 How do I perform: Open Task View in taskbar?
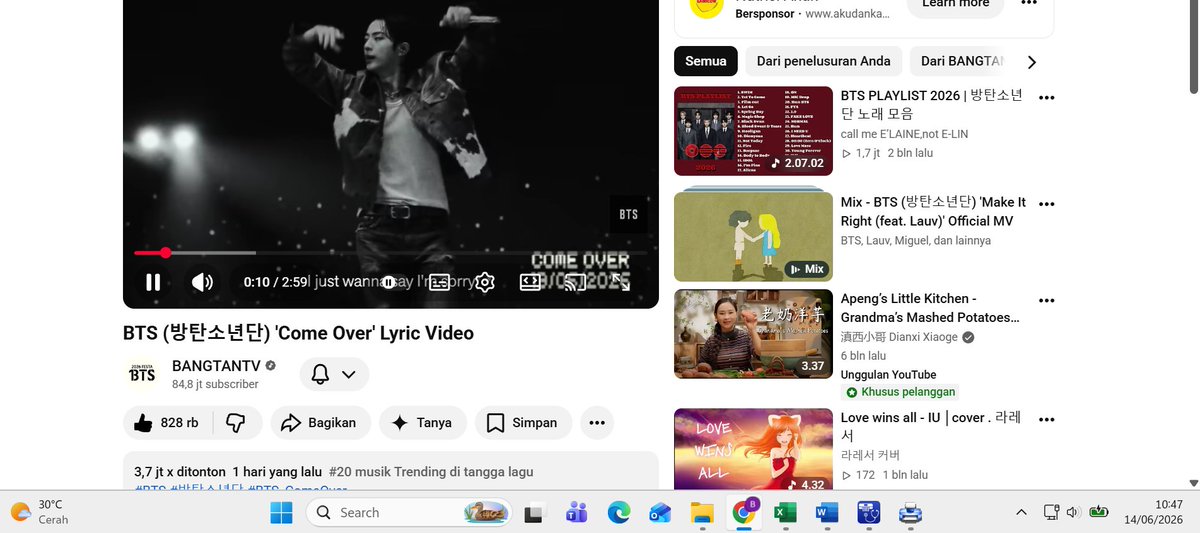tap(535, 513)
